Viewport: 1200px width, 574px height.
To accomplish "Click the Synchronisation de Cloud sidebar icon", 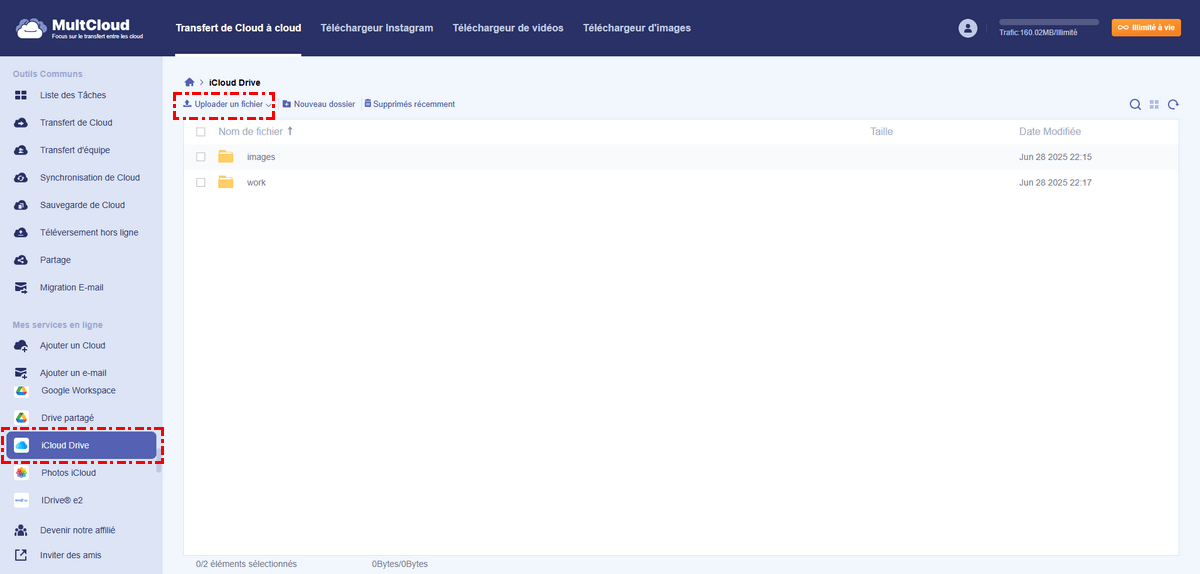I will click(x=21, y=178).
